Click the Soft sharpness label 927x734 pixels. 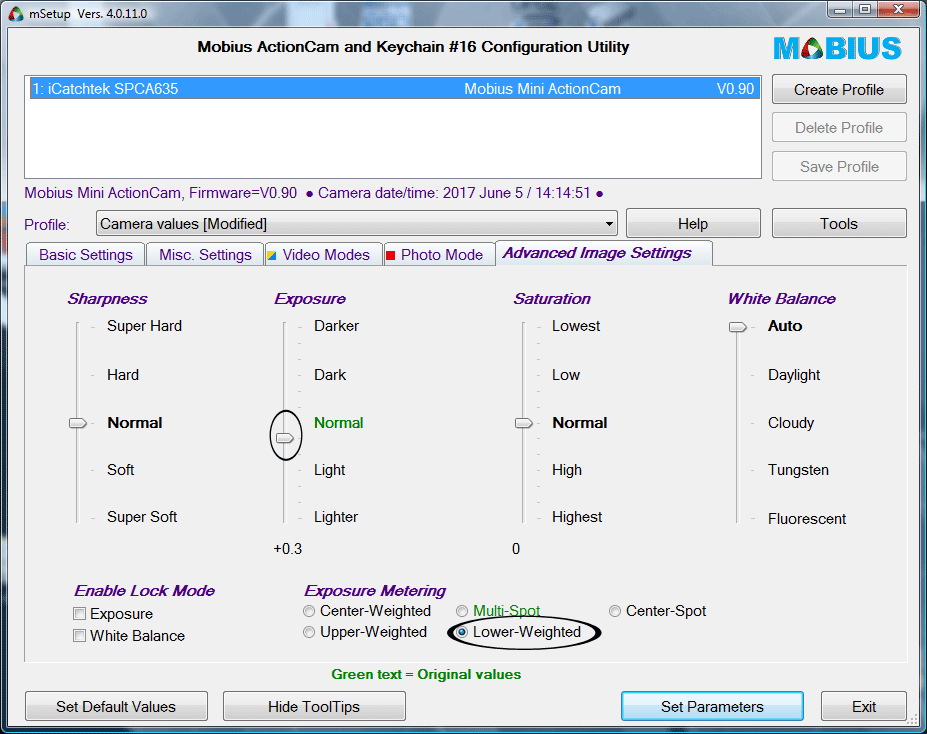[121, 470]
